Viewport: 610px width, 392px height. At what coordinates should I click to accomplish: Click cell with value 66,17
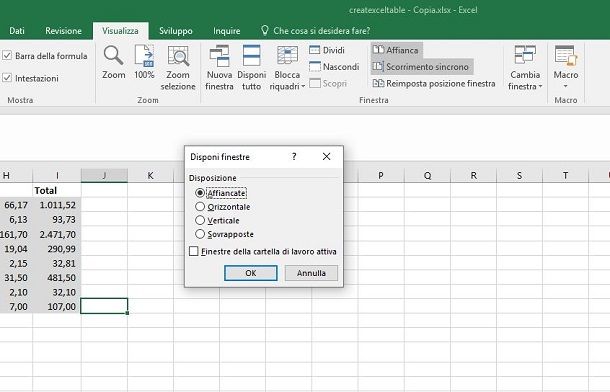16,205
